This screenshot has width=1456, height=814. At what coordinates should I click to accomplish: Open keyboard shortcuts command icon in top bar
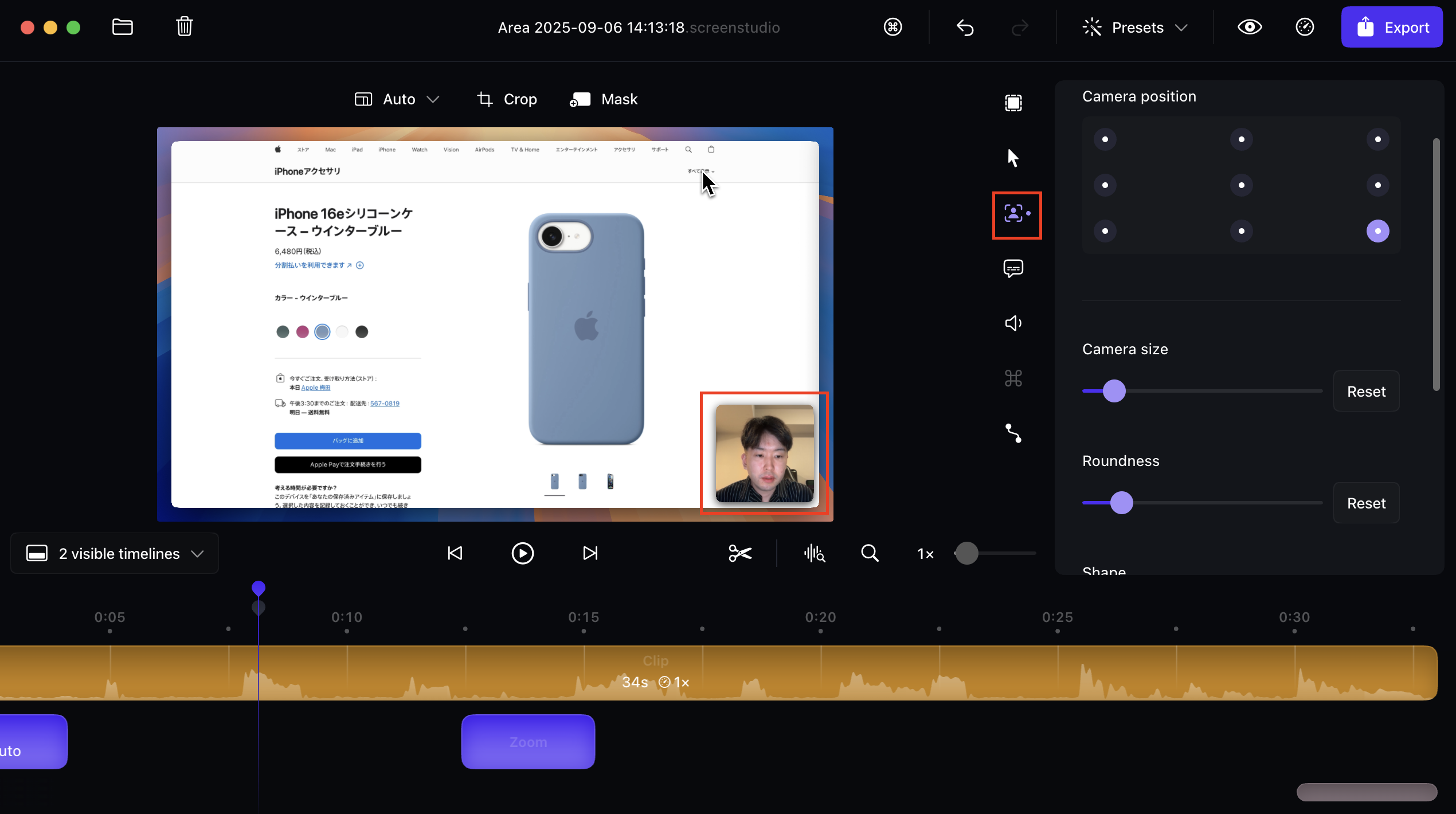(x=893, y=27)
